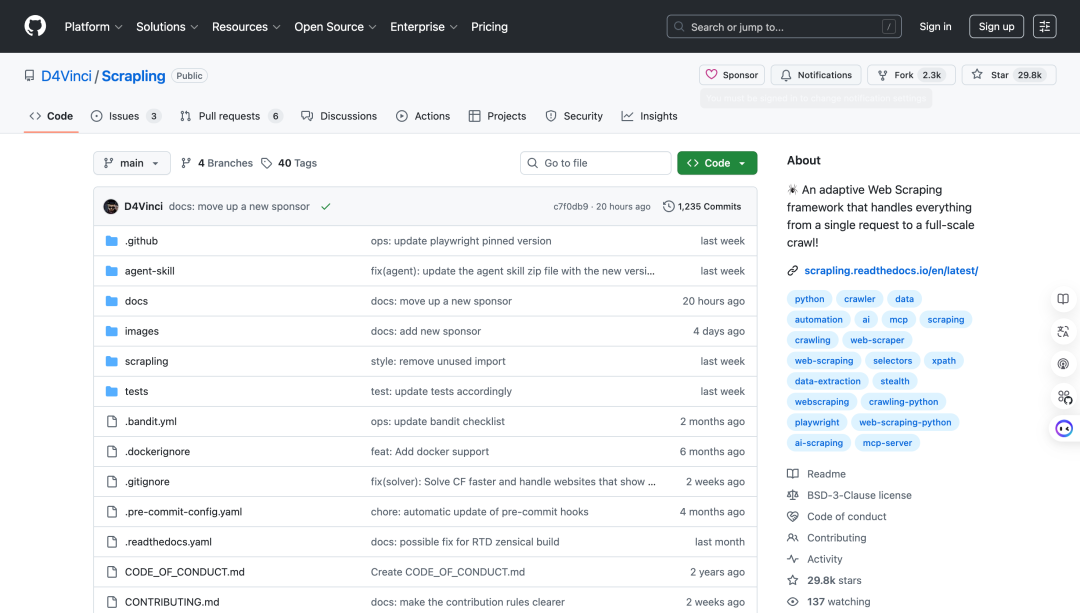Open the Discussions tab

(339, 116)
